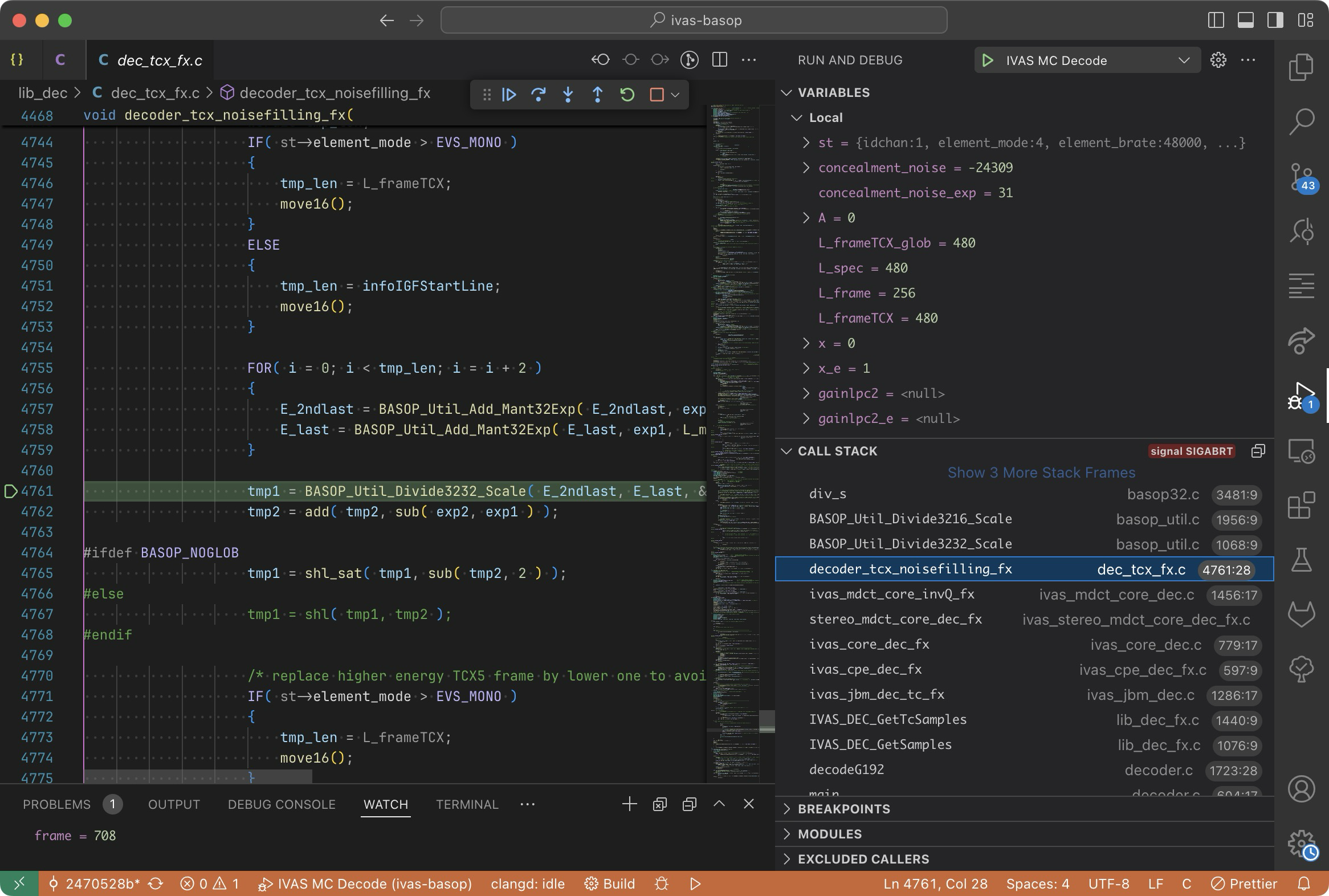Image resolution: width=1329 pixels, height=896 pixels.
Task: Click the Step Into debug icon
Action: tap(568, 94)
